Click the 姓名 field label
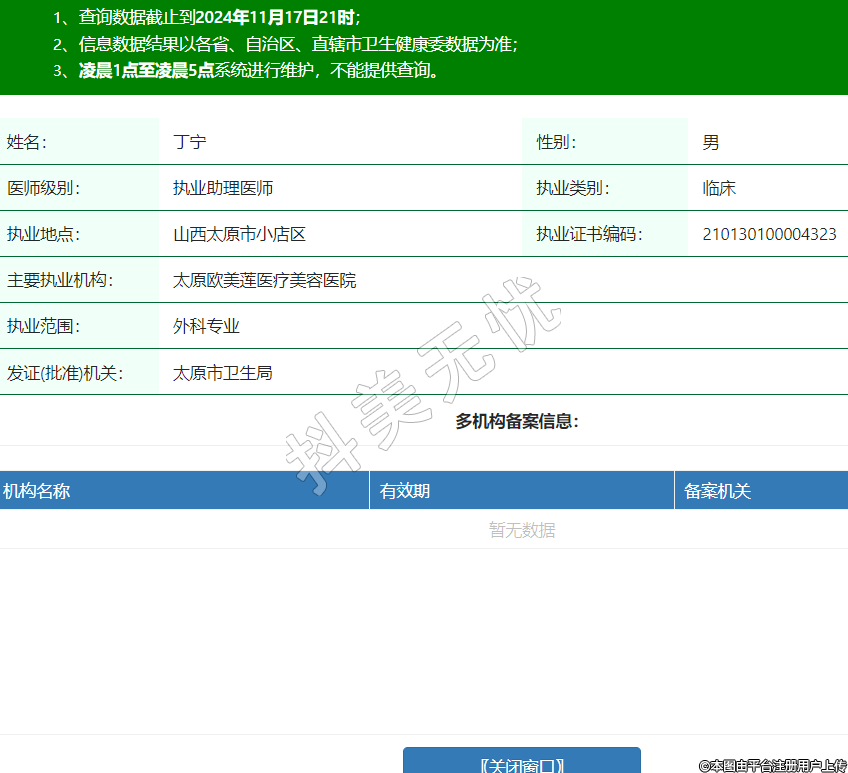 pyautogui.click(x=27, y=142)
